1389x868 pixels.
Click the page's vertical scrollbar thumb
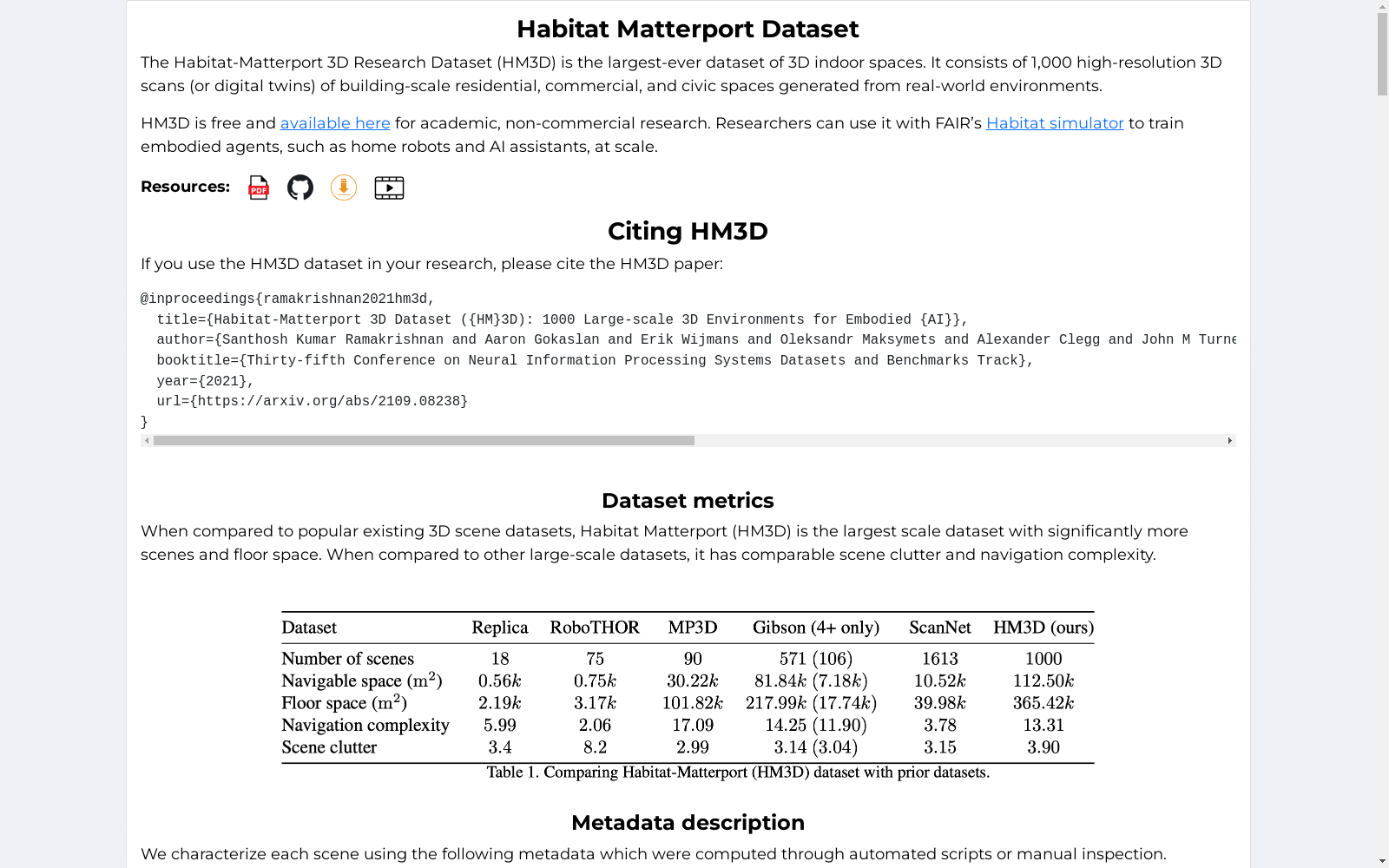[x=1382, y=54]
